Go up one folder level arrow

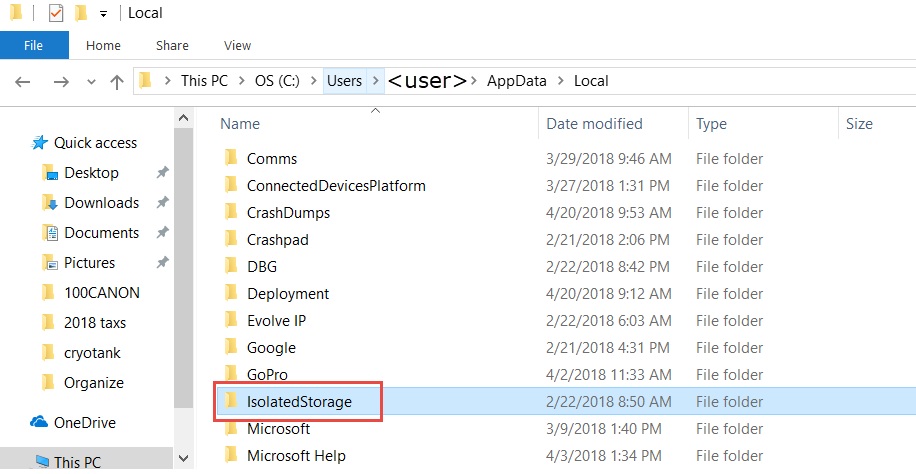point(116,82)
